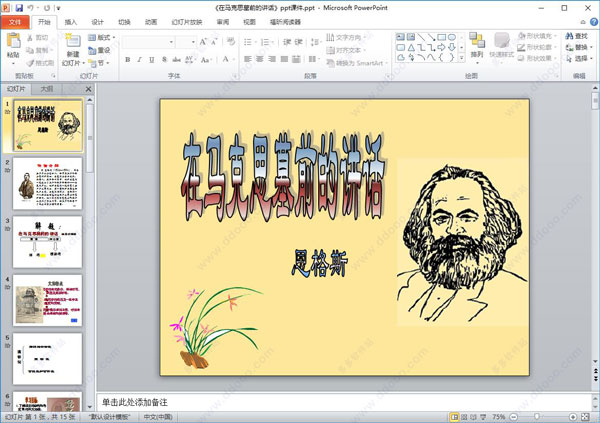
Task: Select the straight Line shape
Action: [421, 37]
